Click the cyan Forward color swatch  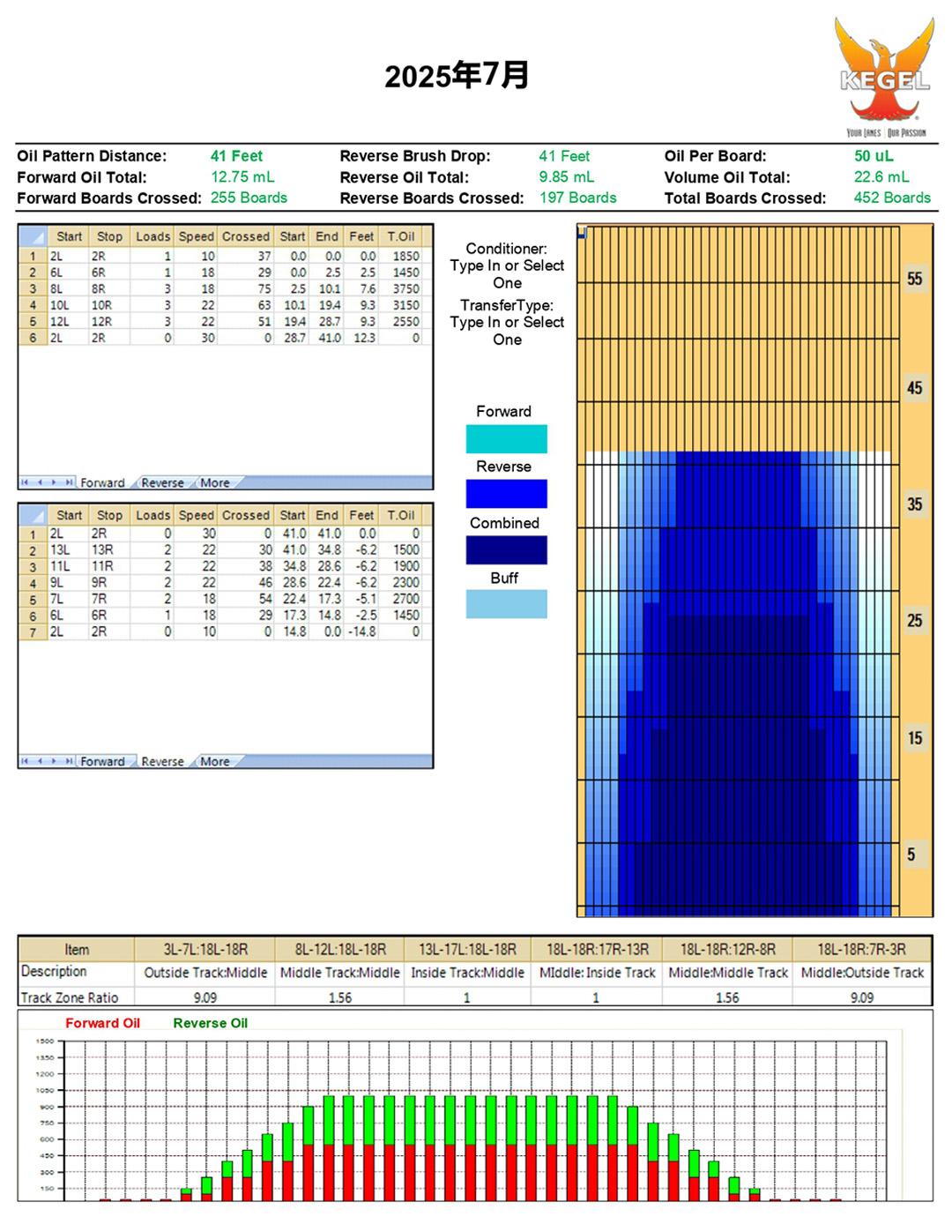(507, 439)
